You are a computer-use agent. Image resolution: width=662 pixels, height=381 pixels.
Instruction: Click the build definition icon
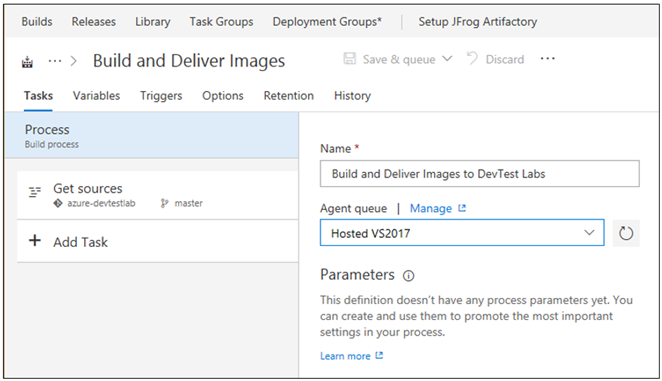click(27, 62)
